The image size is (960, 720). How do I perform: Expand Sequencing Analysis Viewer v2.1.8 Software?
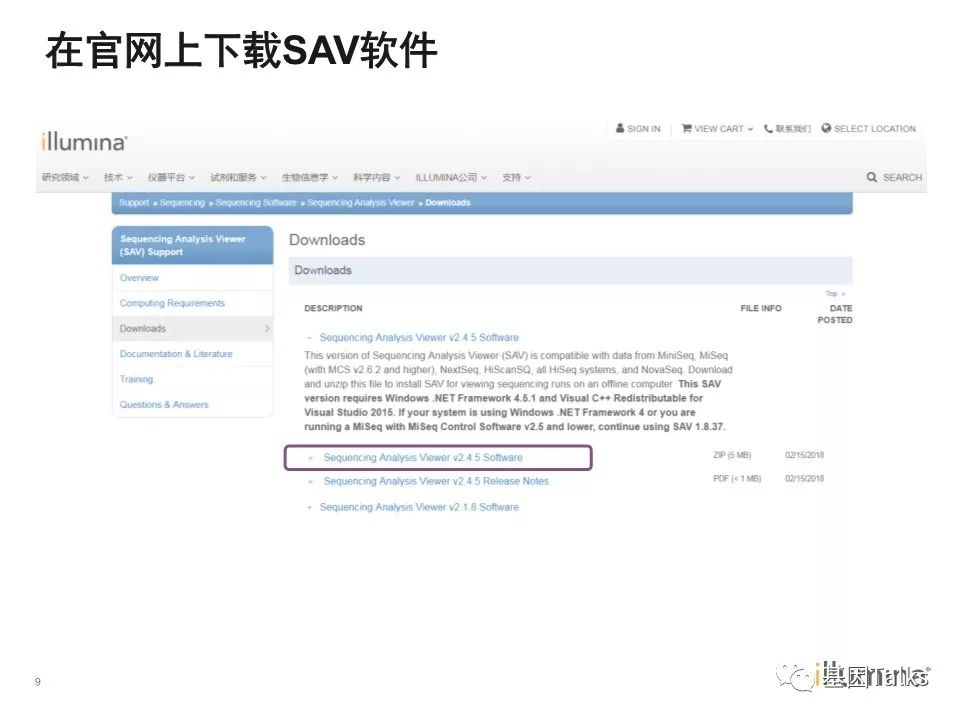point(418,507)
